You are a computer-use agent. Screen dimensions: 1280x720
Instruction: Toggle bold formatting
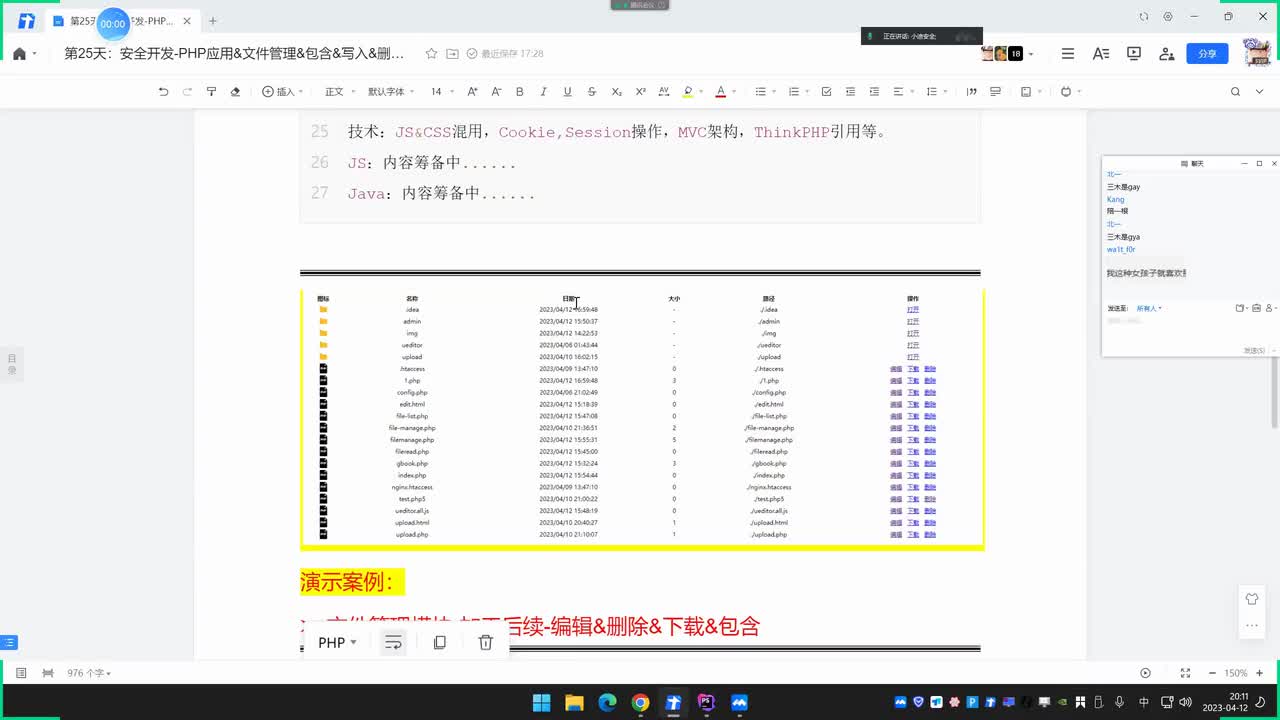tap(520, 91)
